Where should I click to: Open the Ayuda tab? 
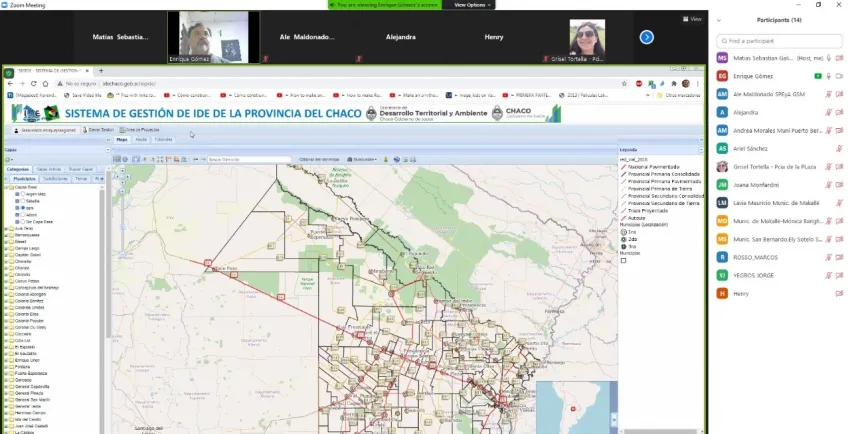(141, 140)
